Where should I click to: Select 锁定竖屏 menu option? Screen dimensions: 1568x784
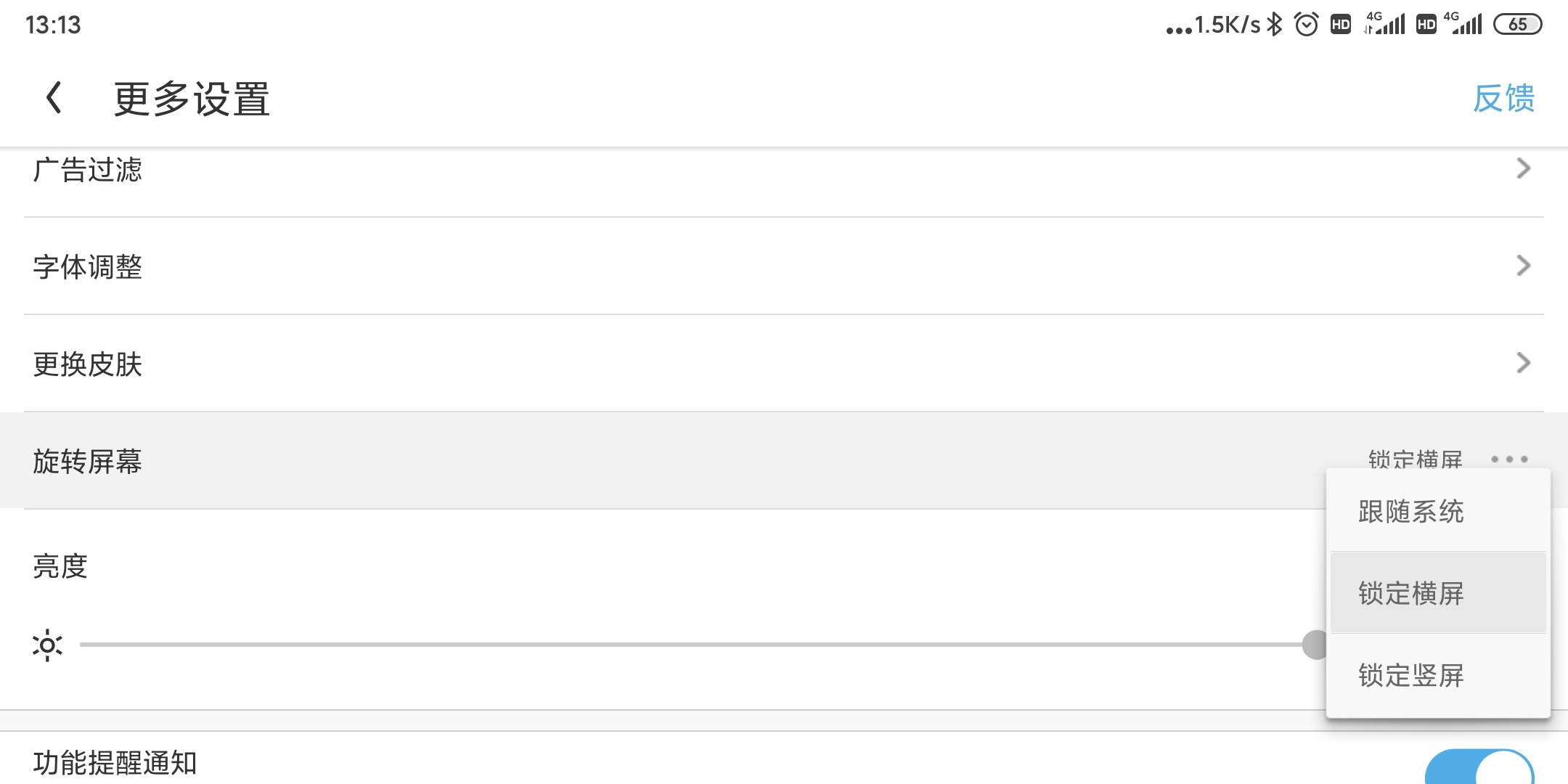coord(1410,675)
